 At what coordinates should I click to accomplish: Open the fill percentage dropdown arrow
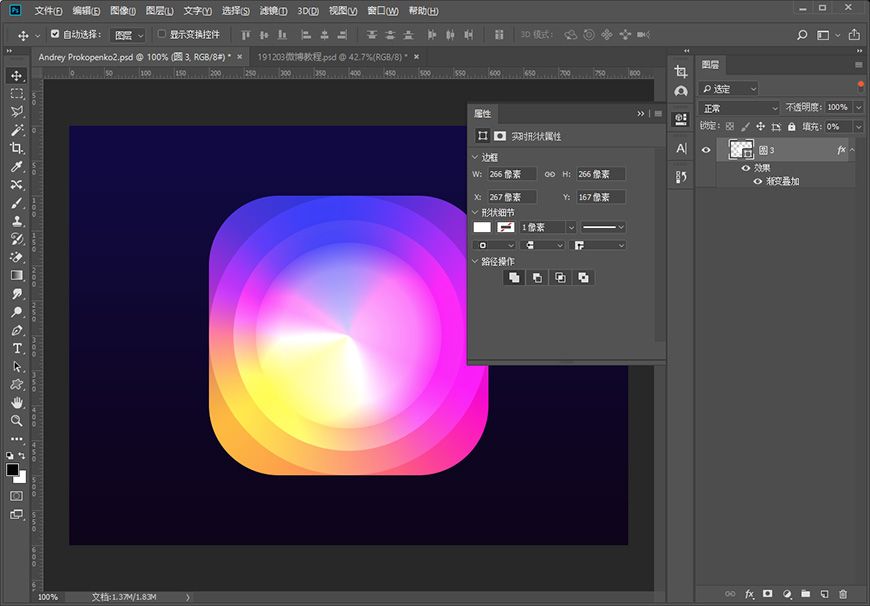859,127
